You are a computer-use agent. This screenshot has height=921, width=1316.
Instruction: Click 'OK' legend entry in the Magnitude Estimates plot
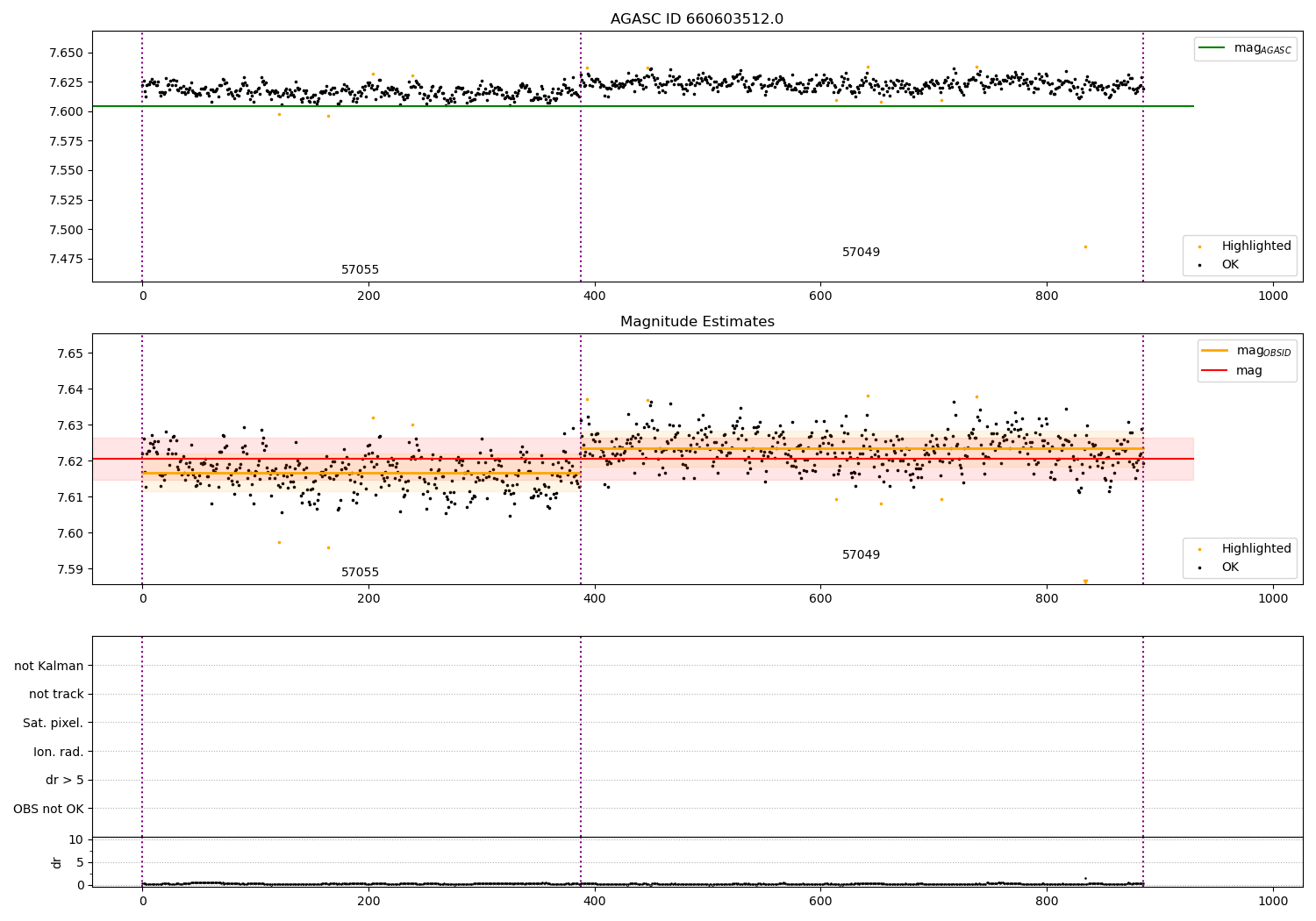coord(1220,568)
